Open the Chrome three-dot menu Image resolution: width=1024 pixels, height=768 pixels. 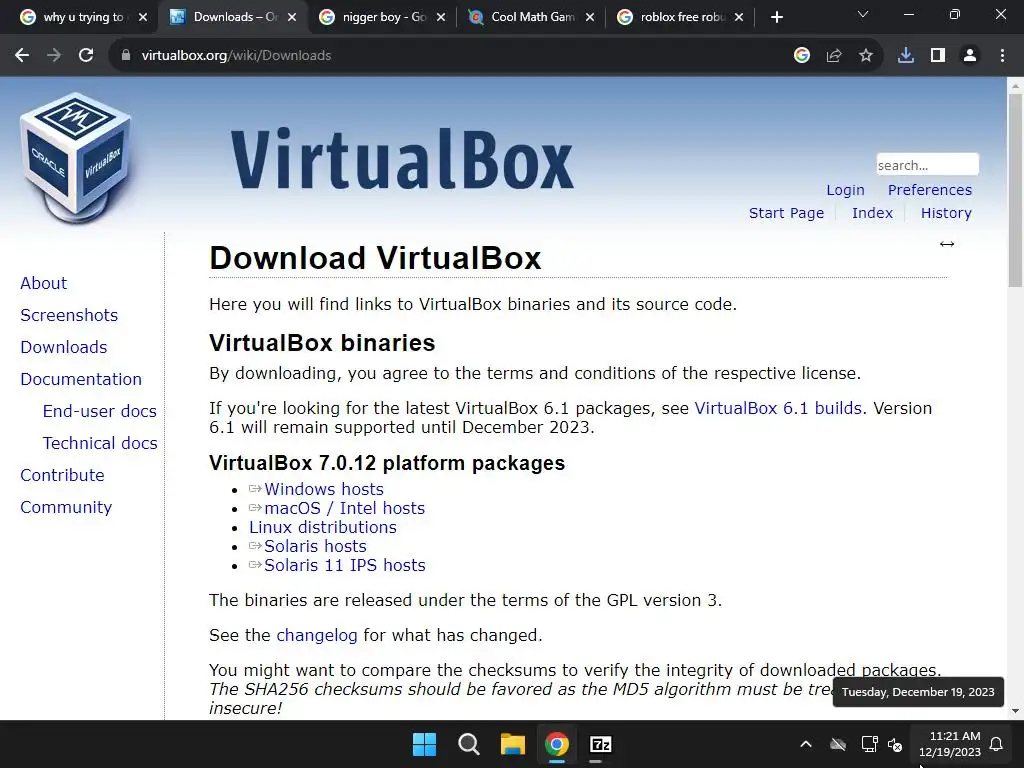coord(1002,56)
